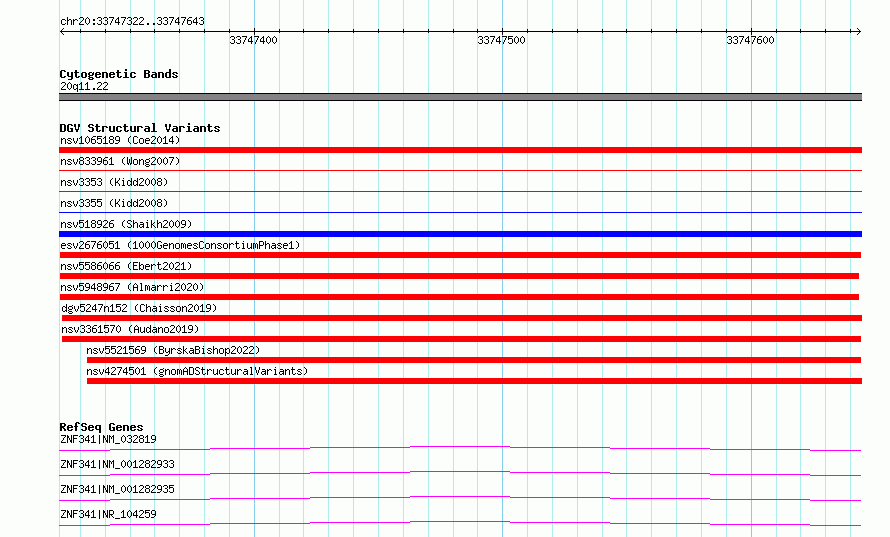Viewport: 890px width, 537px height.
Task: Click the red bar of esv2676051
Action: point(460,255)
